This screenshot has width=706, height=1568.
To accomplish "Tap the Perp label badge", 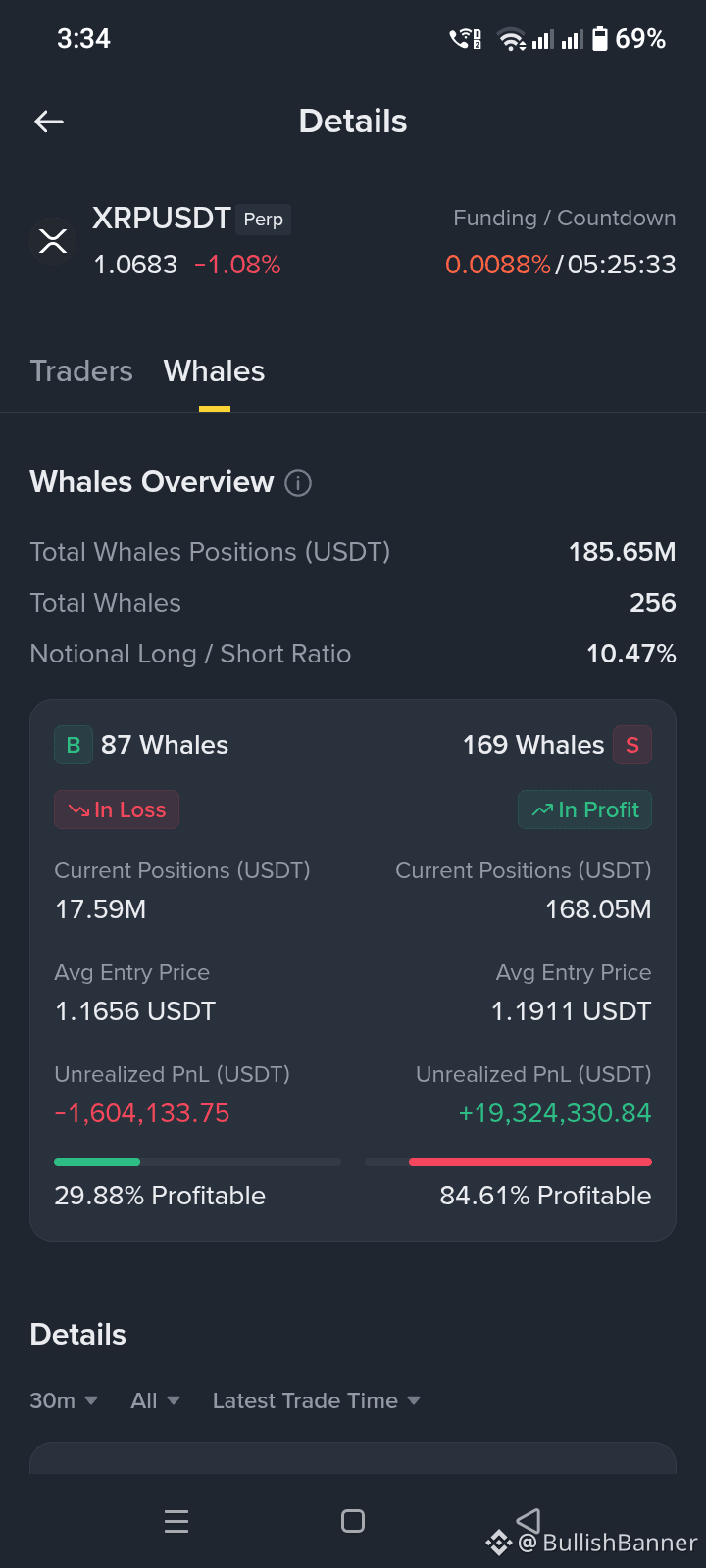I will click(264, 220).
